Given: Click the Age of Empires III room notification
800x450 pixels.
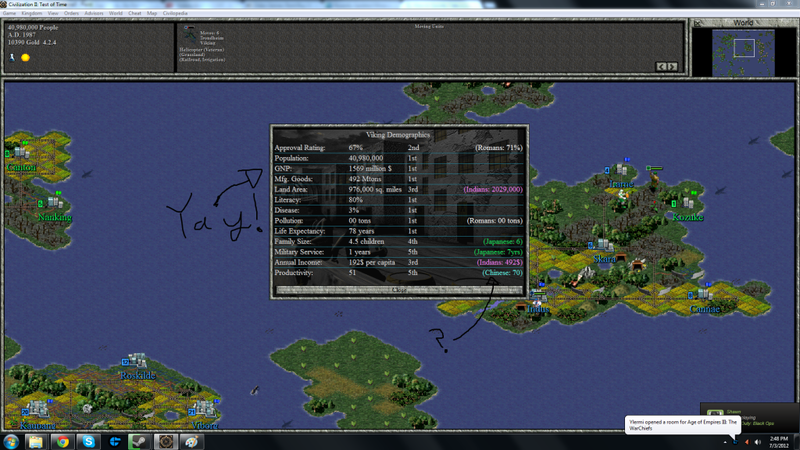Looking at the screenshot, I should pos(683,425).
